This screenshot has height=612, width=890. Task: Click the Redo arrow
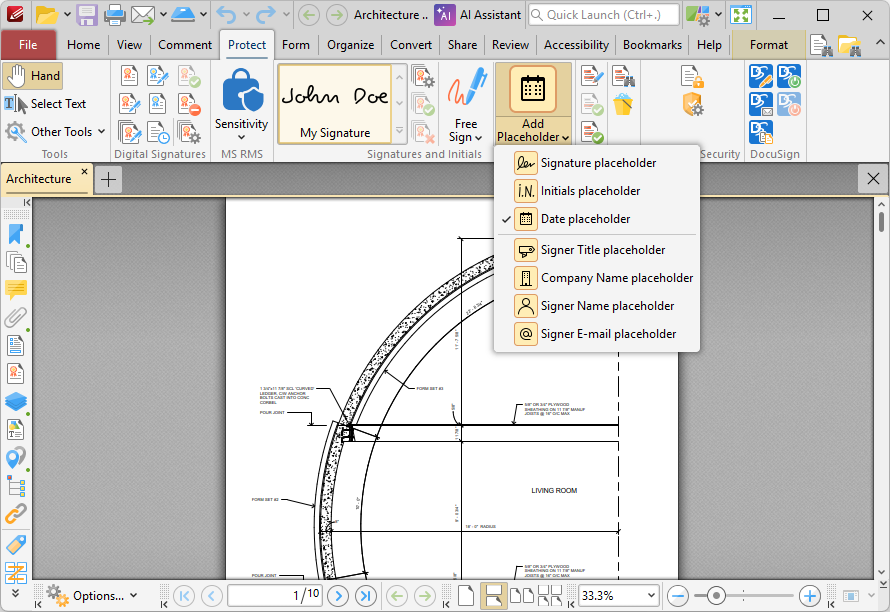pos(266,15)
